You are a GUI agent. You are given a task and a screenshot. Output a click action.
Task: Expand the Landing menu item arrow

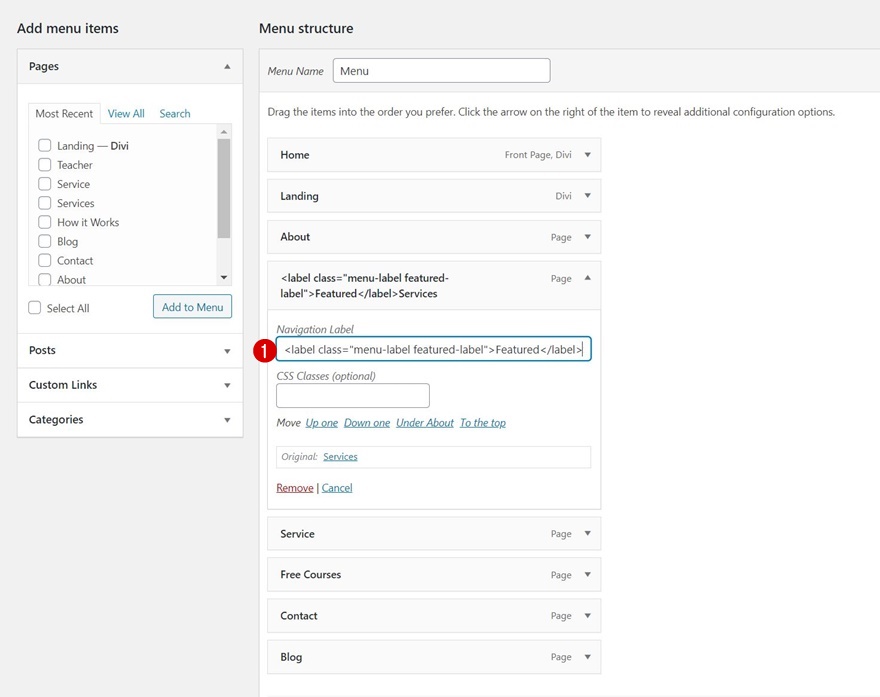(x=587, y=196)
